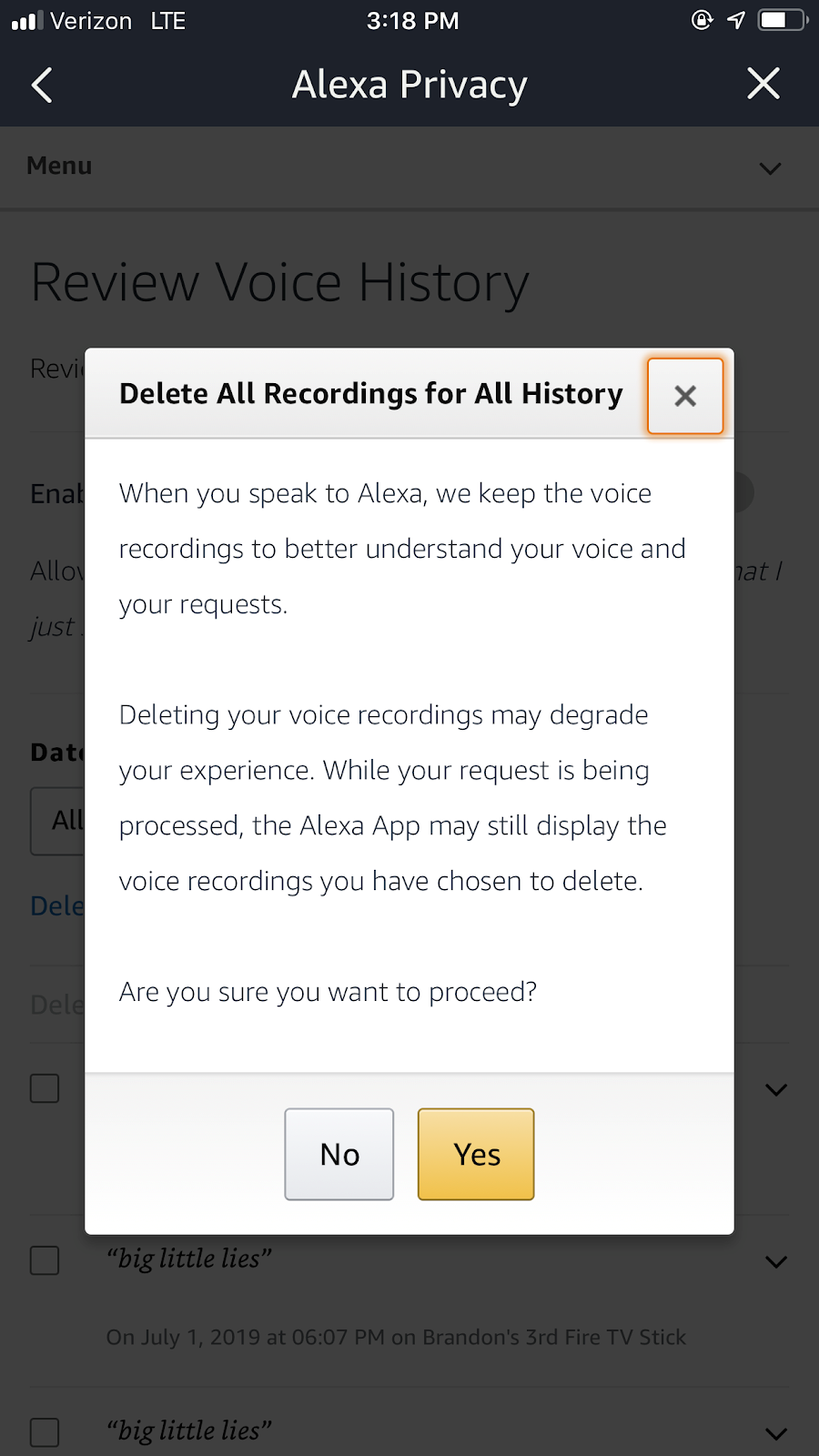Expand the bottom "big little lies" recording
Image resolution: width=819 pixels, height=1456 pixels.
[775, 1433]
